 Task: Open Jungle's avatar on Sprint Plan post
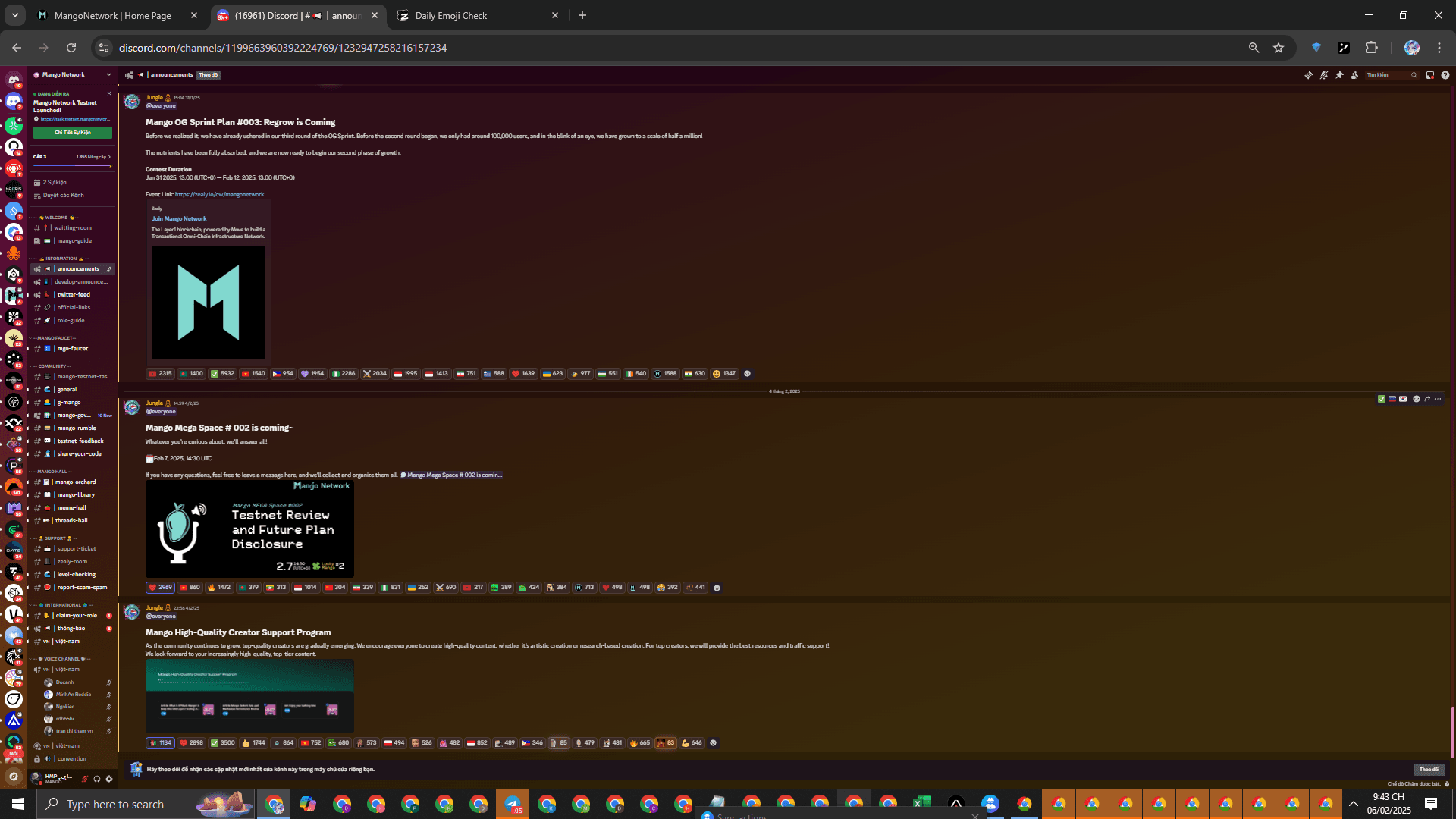pos(132,102)
